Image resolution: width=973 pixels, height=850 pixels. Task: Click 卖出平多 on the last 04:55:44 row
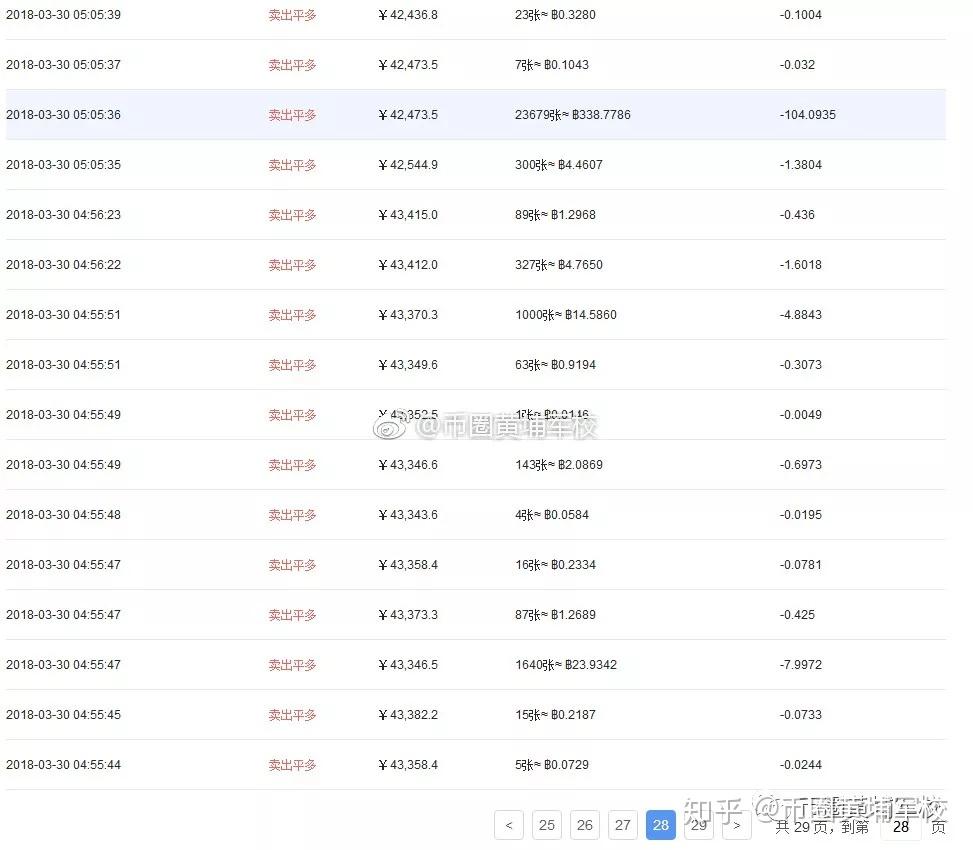coord(291,765)
